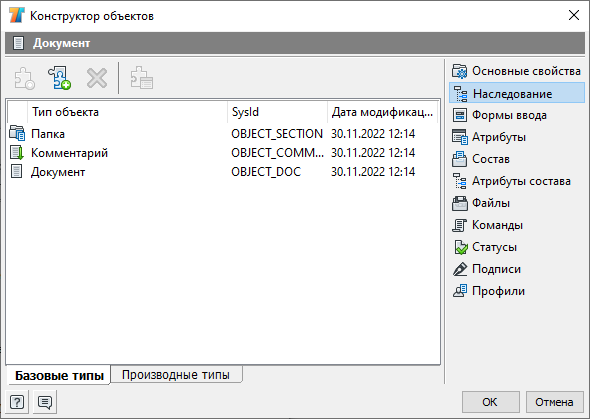This screenshot has width=590, height=419.
Task: Open the Основные свойства section
Action: point(517,71)
